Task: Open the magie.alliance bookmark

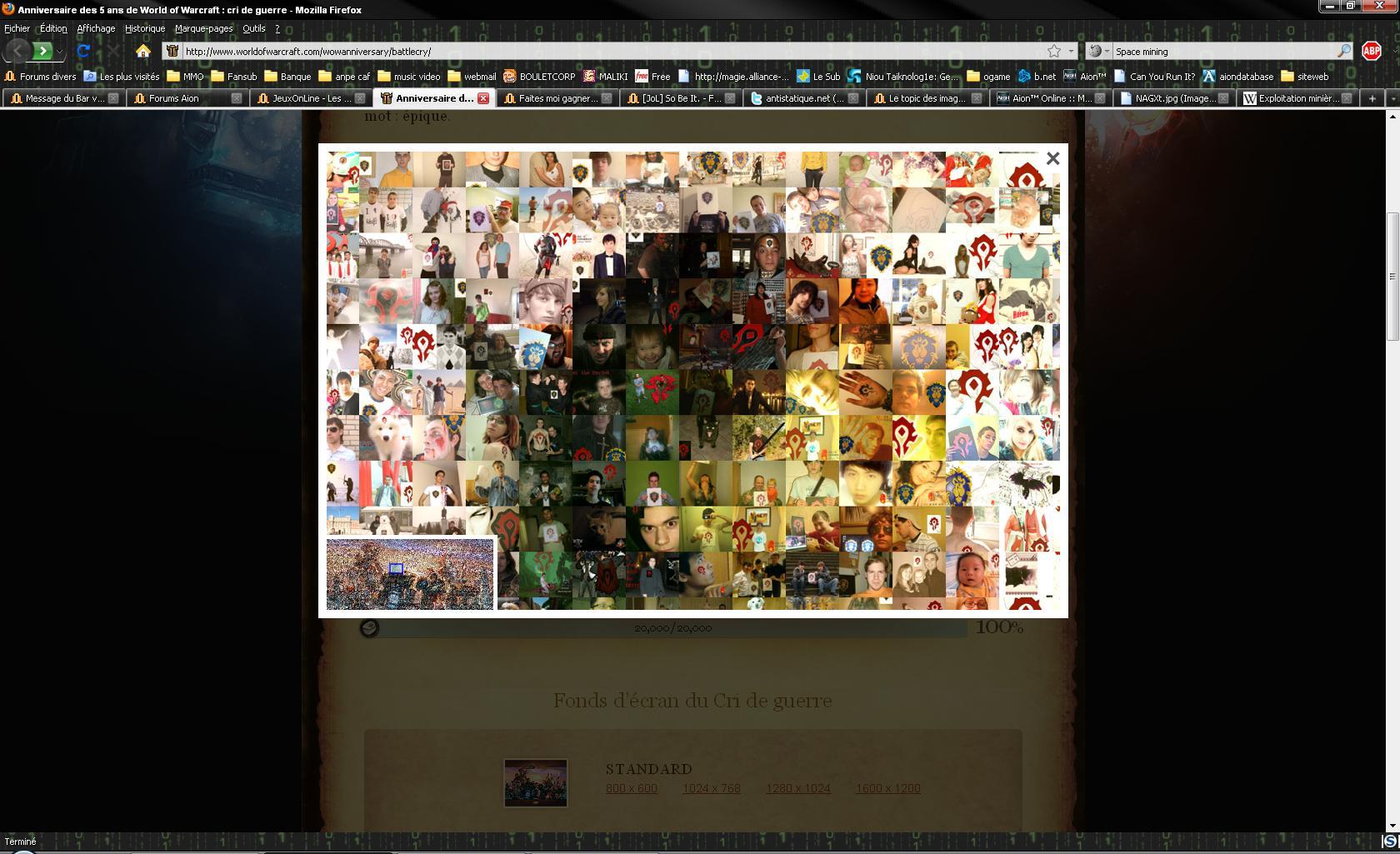Action: pos(733,77)
